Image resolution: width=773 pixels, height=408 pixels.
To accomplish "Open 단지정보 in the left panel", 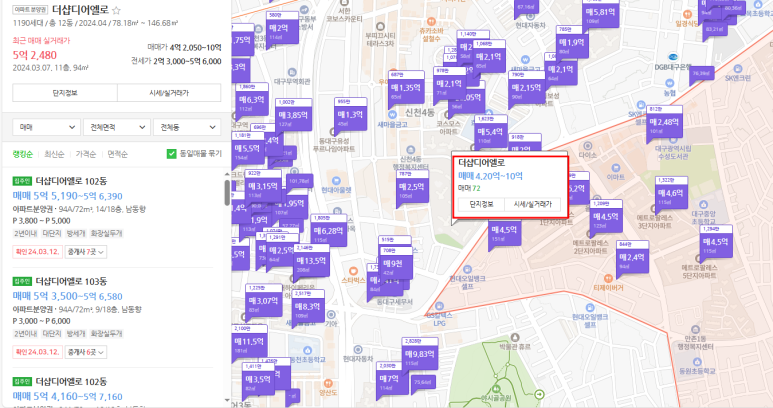I will (65, 93).
